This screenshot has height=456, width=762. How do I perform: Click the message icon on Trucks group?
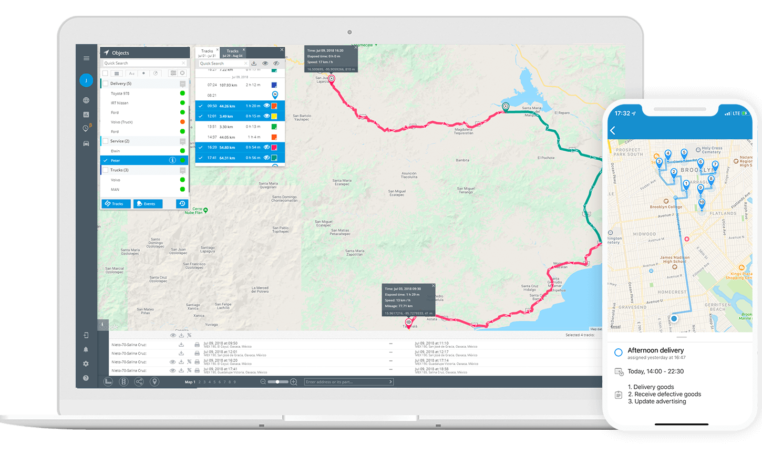pyautogui.click(x=183, y=170)
